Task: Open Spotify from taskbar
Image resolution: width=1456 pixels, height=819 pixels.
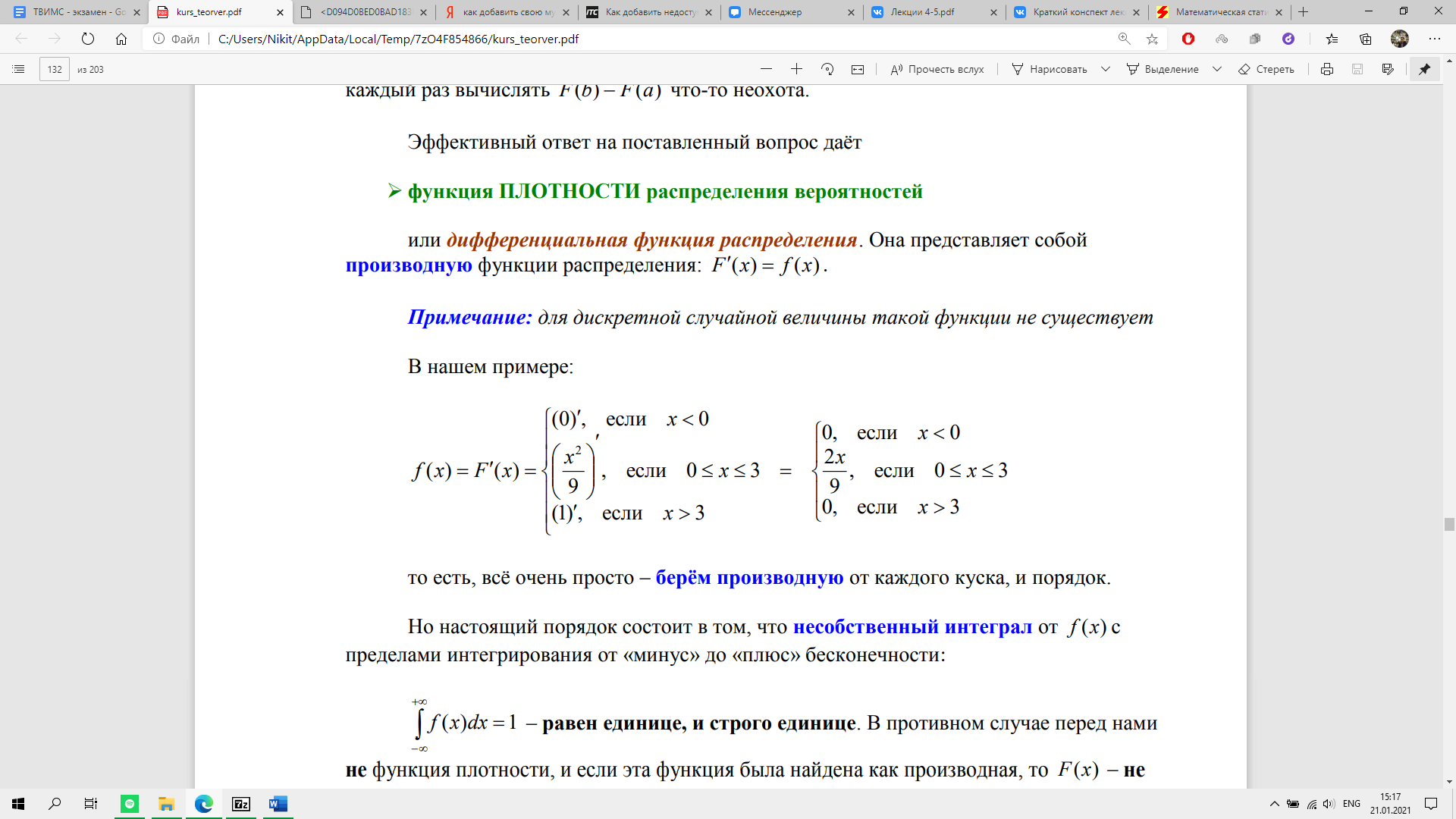Action: pyautogui.click(x=130, y=804)
